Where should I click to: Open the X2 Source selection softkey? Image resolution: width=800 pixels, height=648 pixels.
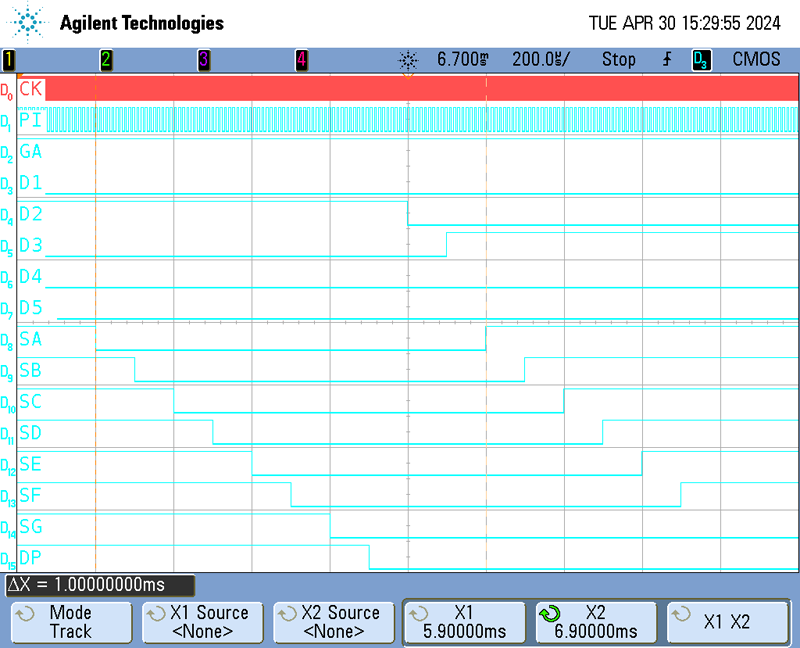334,622
